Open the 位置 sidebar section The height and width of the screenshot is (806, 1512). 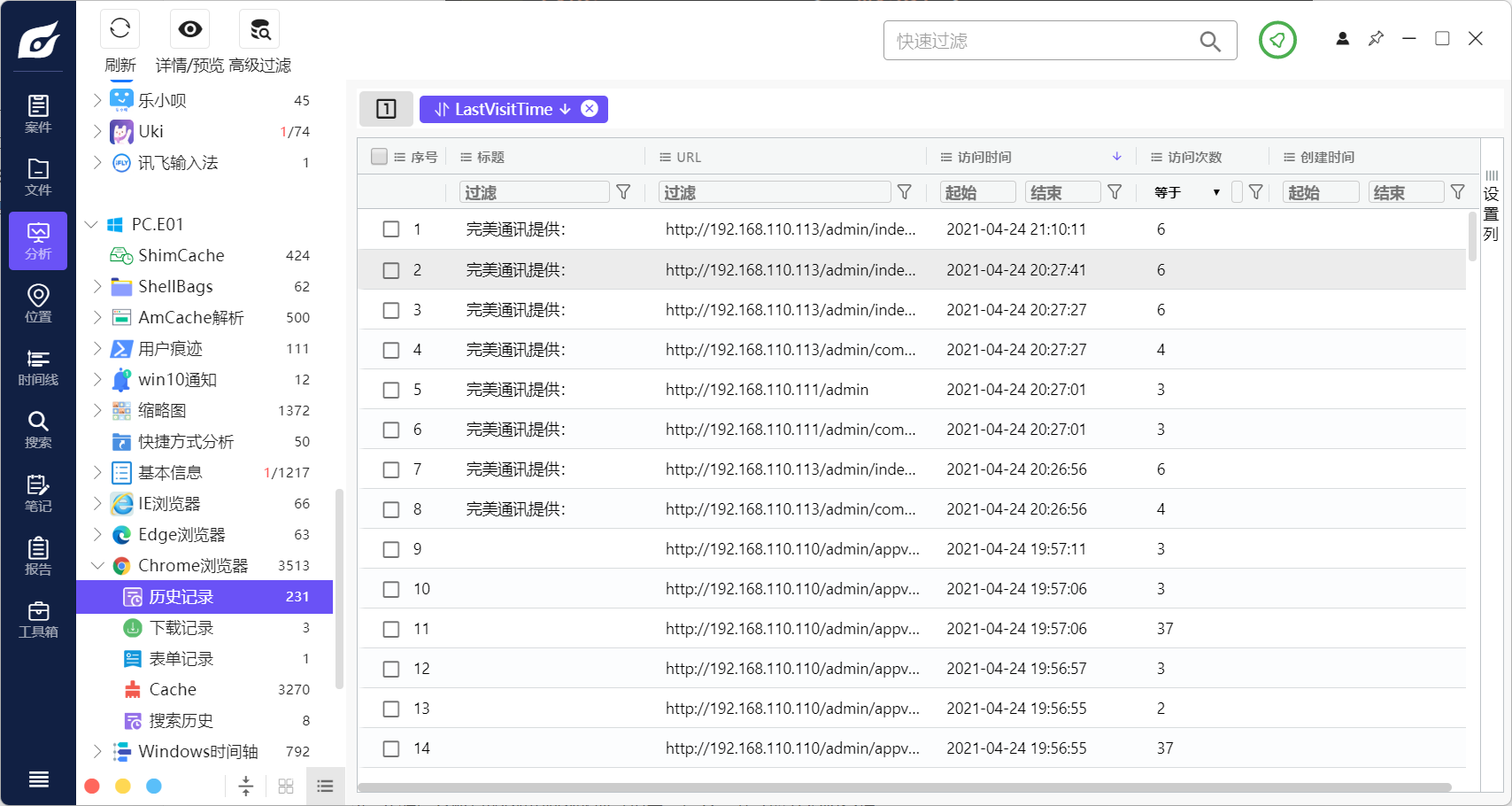click(x=38, y=304)
